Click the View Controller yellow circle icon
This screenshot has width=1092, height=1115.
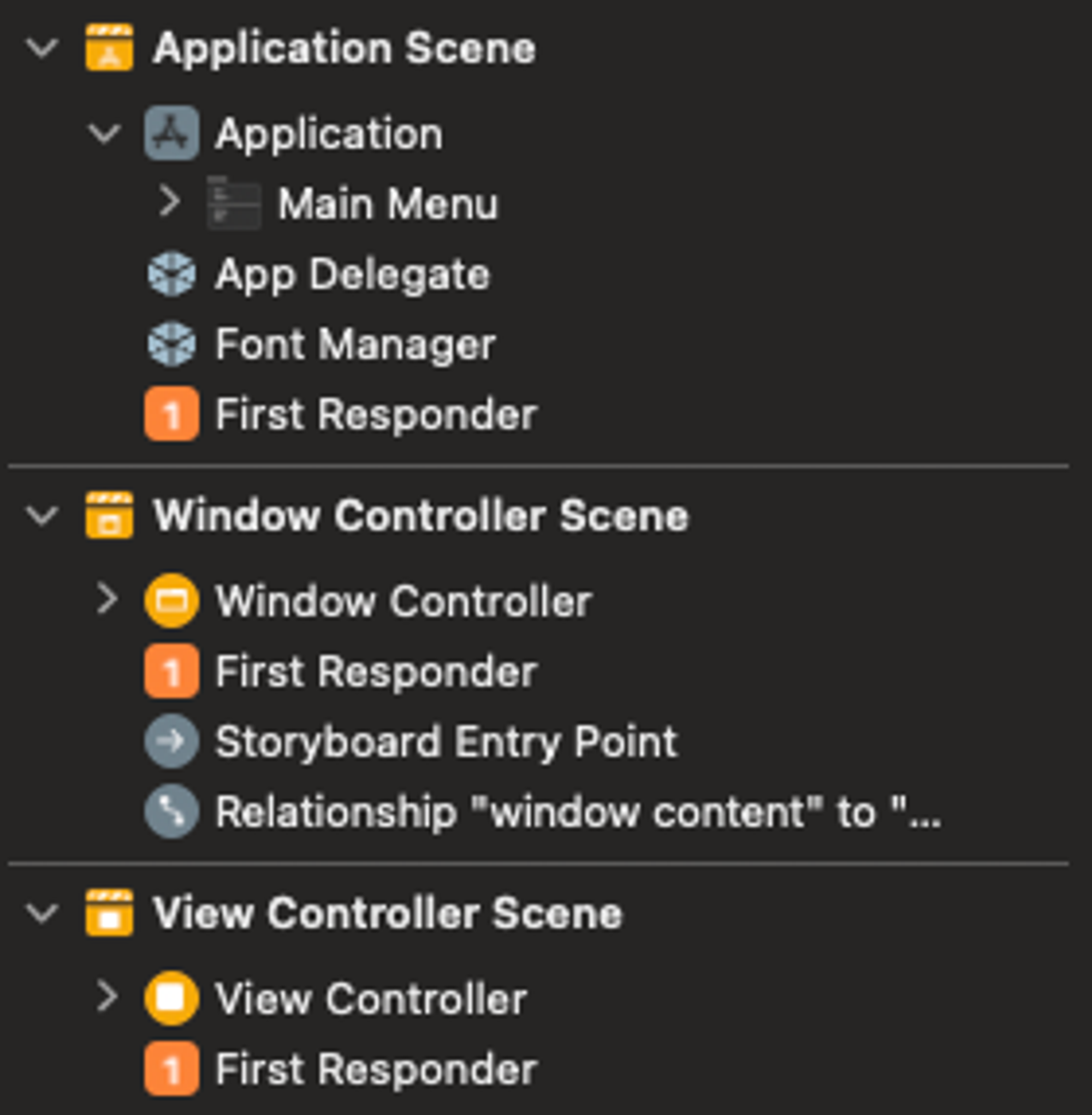171,998
